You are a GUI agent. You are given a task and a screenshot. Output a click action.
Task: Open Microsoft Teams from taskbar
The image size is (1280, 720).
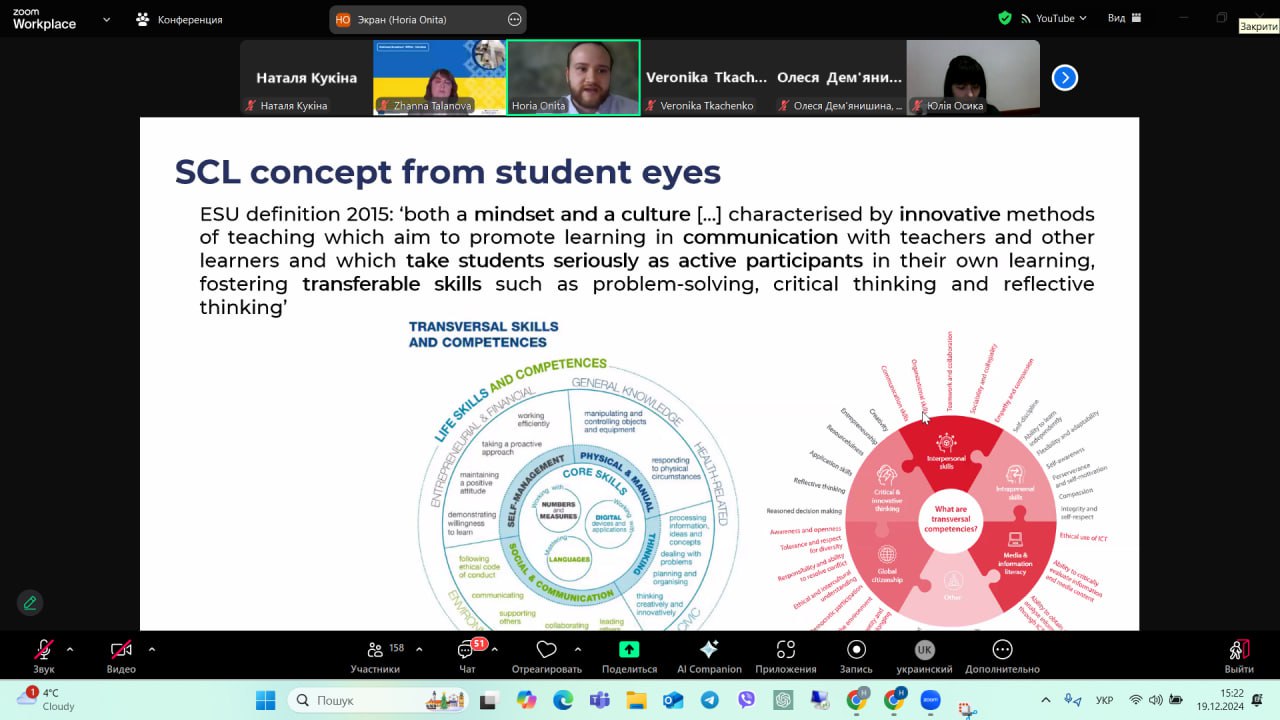point(599,700)
